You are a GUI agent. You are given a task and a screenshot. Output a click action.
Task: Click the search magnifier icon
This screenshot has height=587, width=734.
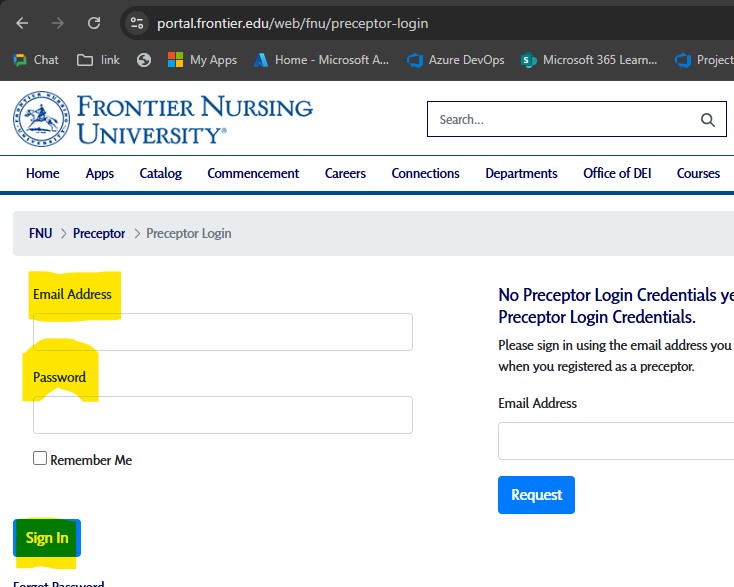pyautogui.click(x=708, y=120)
